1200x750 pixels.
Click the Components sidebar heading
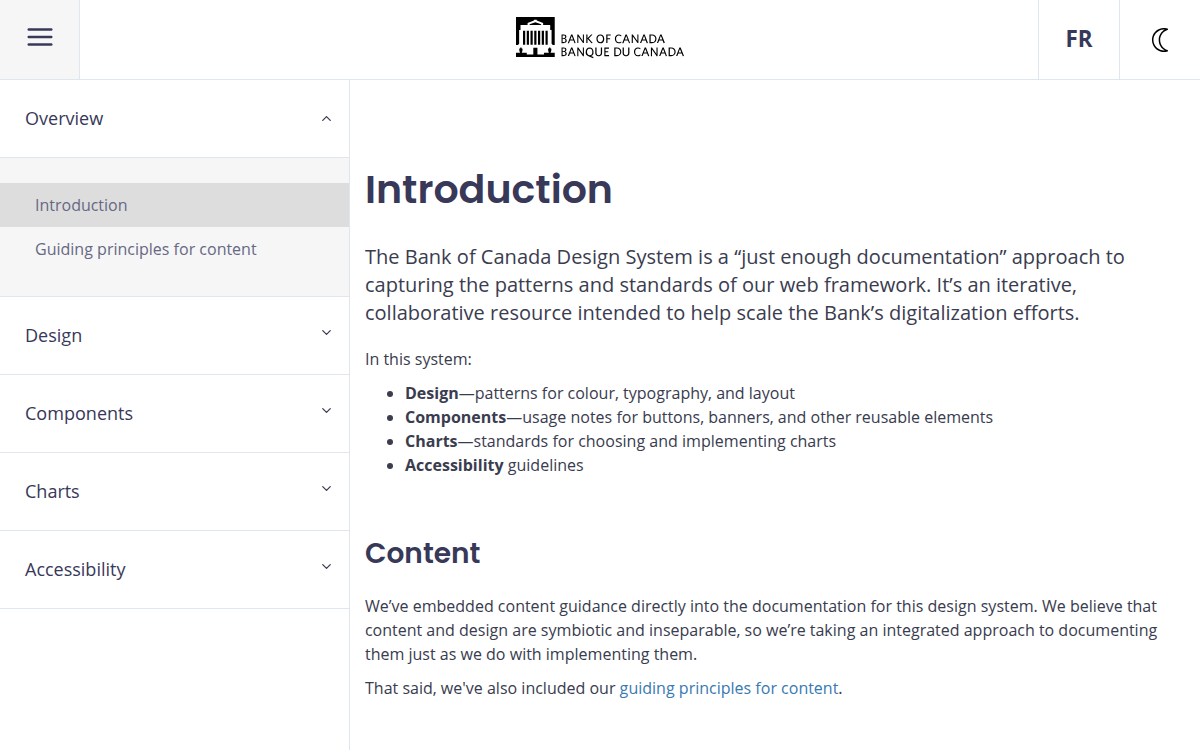pos(79,413)
